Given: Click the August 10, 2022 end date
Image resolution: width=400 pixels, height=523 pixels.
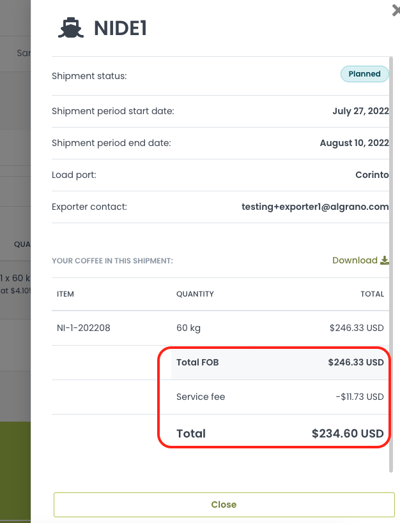Looking at the screenshot, I should pyautogui.click(x=354, y=143).
